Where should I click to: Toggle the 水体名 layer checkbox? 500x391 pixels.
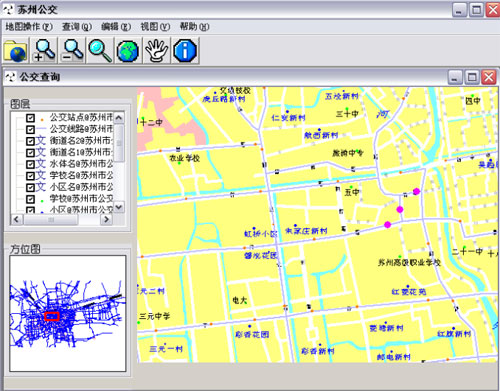coord(30,164)
